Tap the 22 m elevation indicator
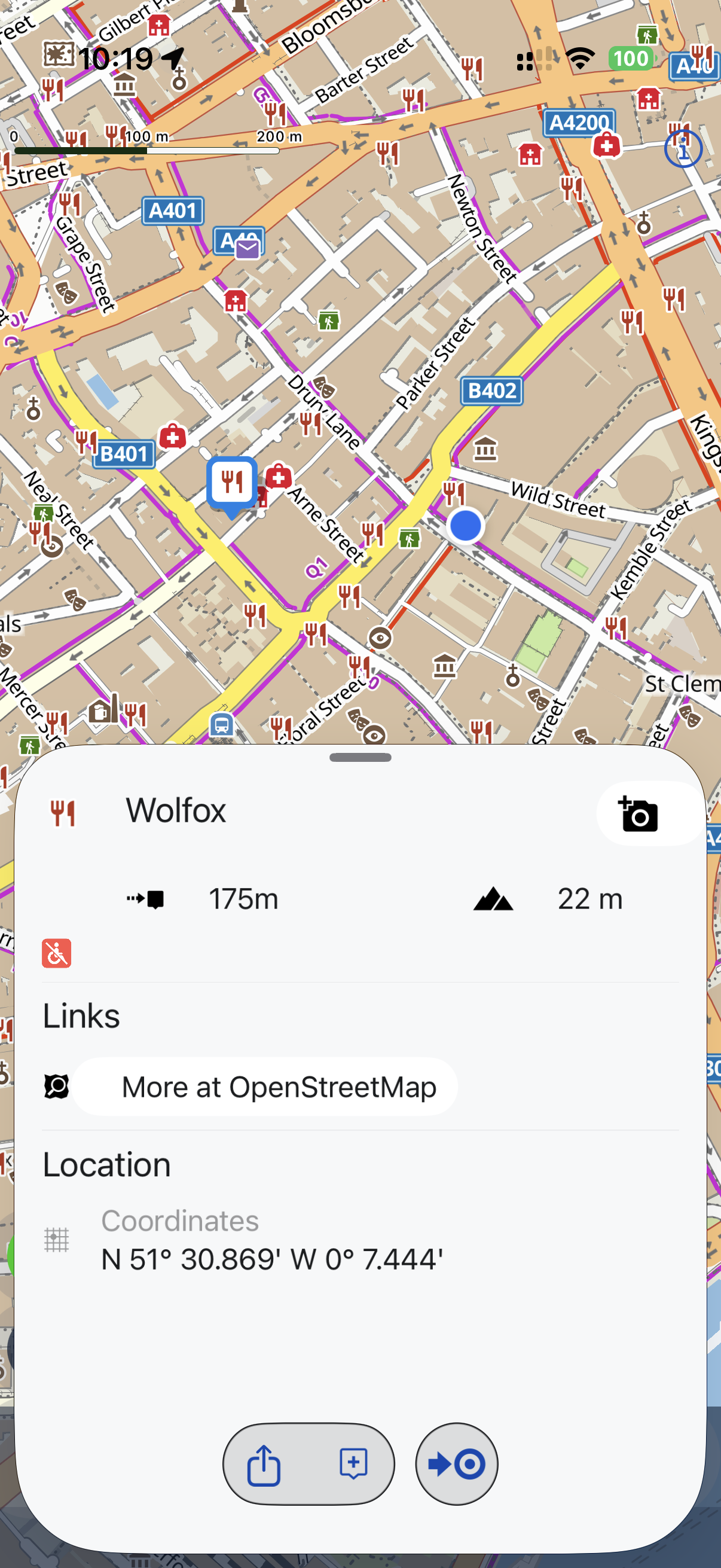This screenshot has height=1568, width=721. click(590, 899)
